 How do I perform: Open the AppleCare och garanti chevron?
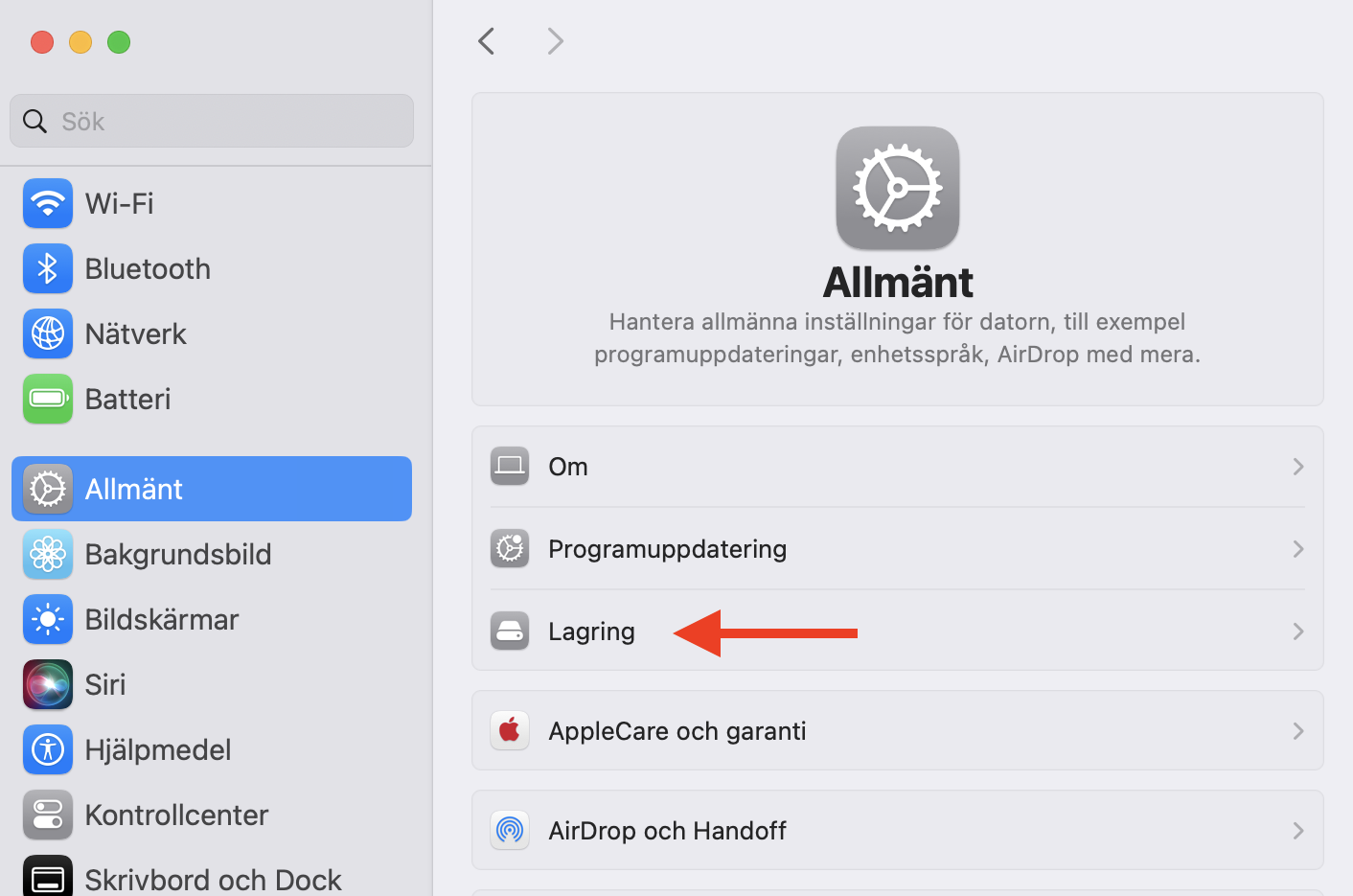coord(1298,731)
